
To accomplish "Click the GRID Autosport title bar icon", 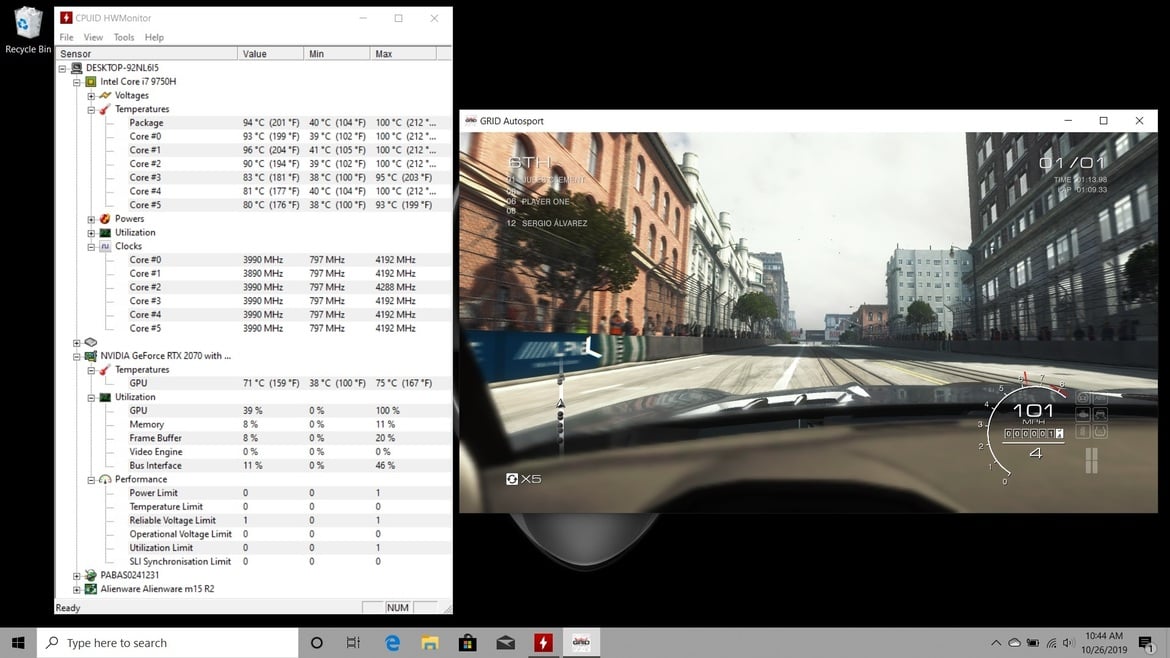I will tap(471, 121).
